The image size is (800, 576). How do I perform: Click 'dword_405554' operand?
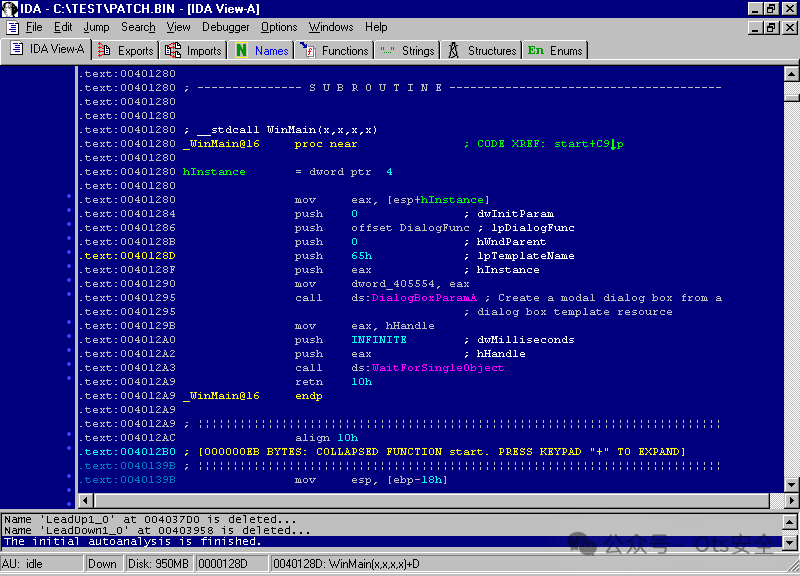[x=393, y=284]
